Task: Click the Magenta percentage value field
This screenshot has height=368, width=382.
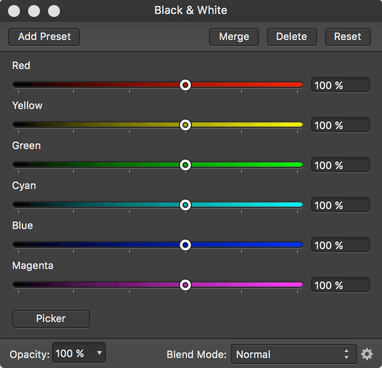Action: (340, 285)
